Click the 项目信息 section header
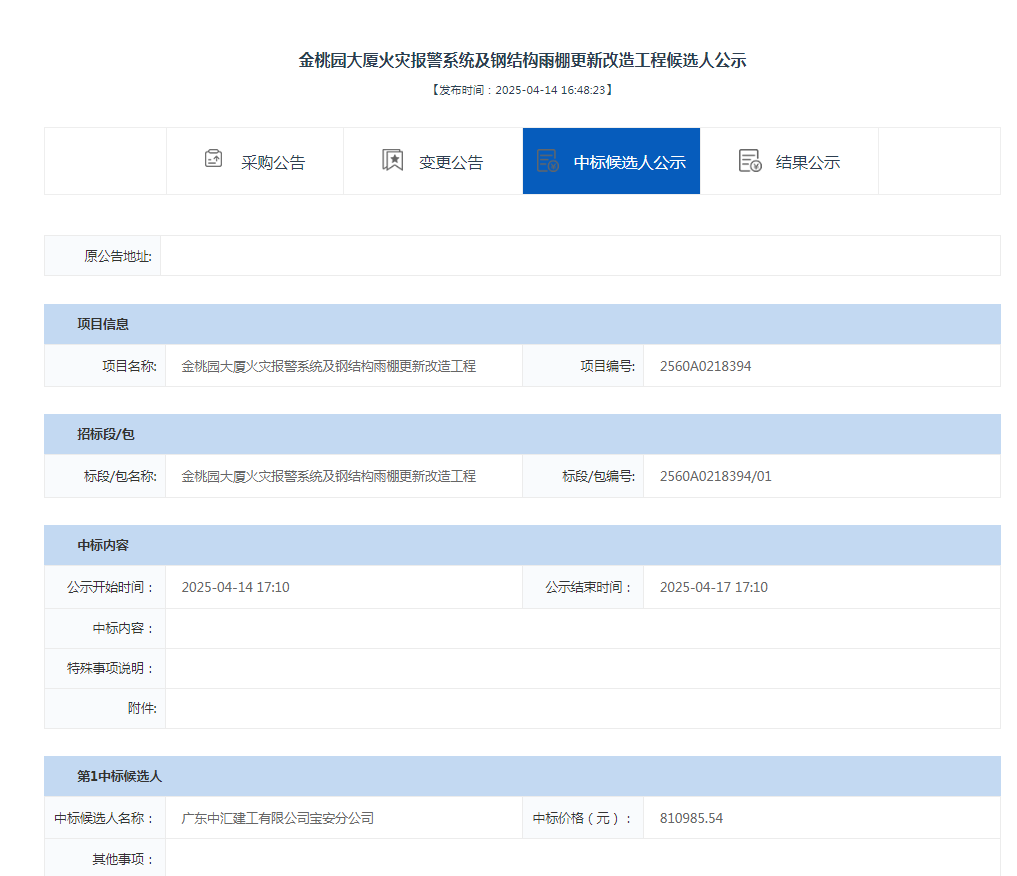Viewport: 1017px width, 876px height. pos(522,324)
